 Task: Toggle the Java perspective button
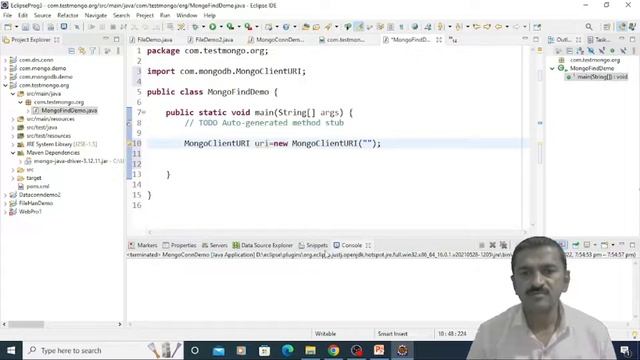(x=621, y=27)
